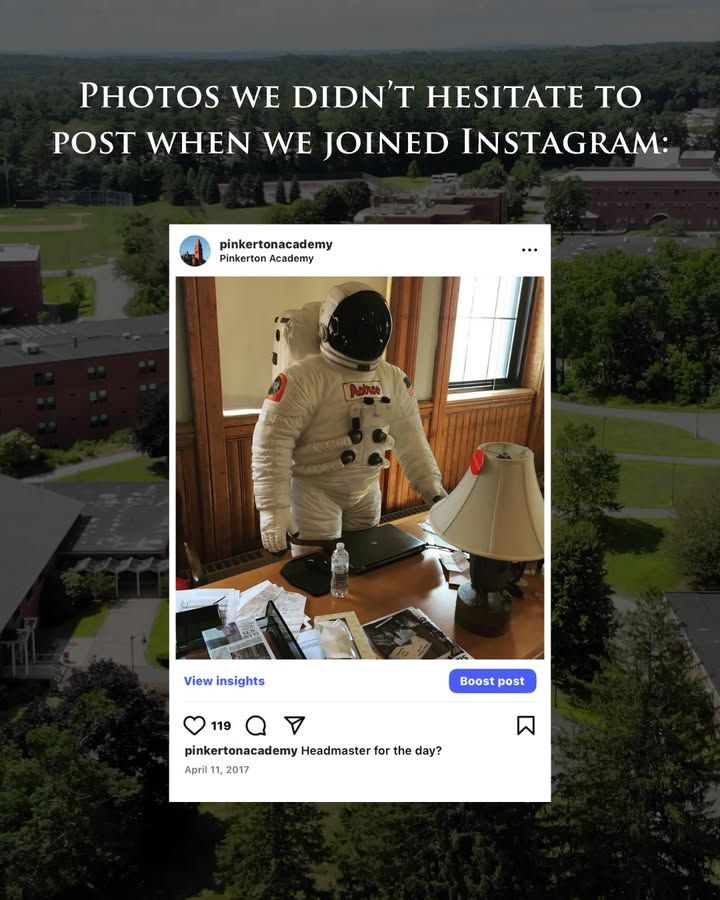Share the post with the paper plane icon
This screenshot has height=900, width=720.
click(295, 725)
